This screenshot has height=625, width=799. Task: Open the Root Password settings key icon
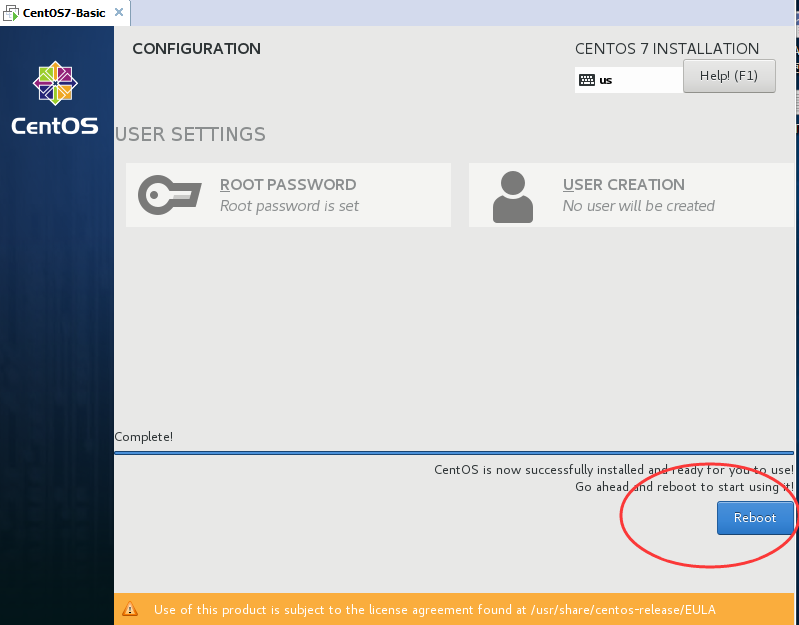pos(170,195)
